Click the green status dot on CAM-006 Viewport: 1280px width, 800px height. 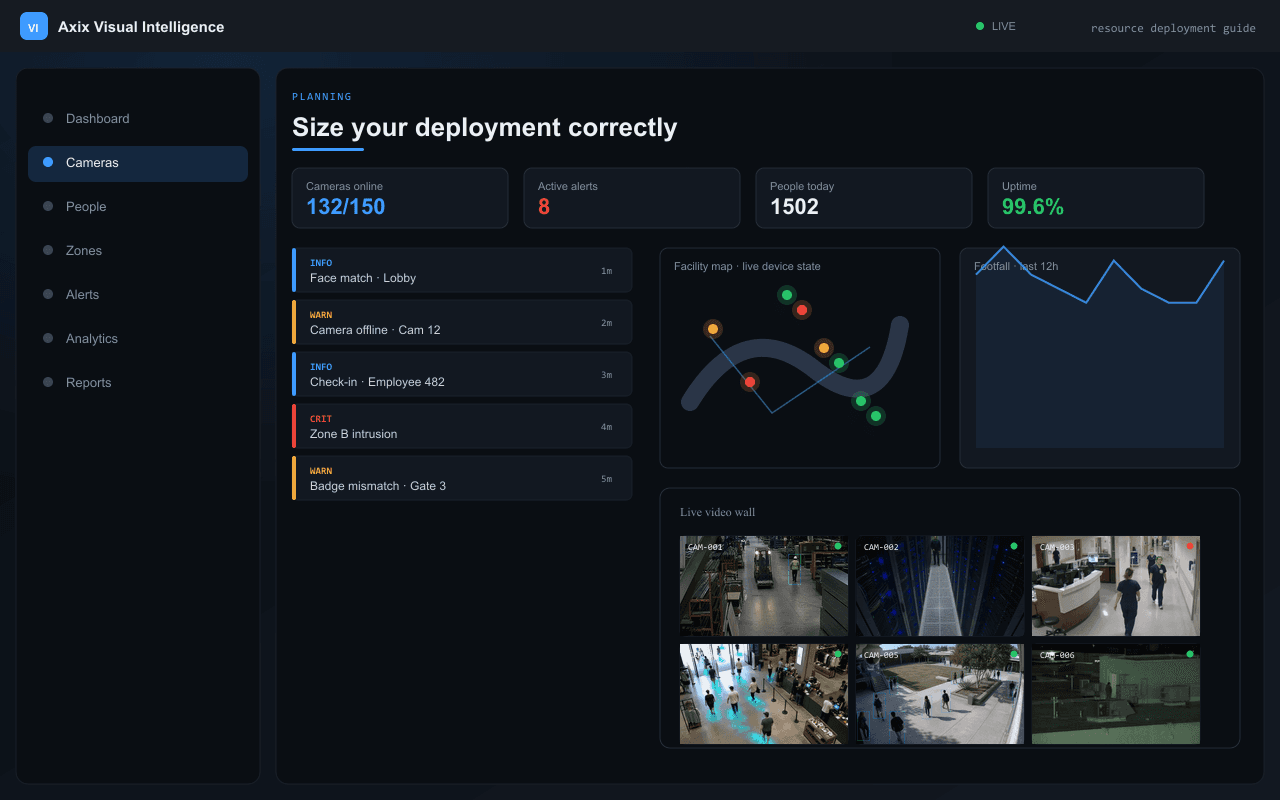tap(1190, 654)
